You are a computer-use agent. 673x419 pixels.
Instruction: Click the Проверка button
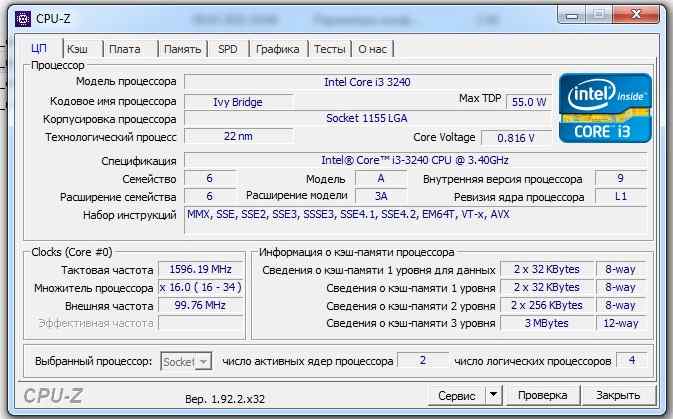coord(543,395)
